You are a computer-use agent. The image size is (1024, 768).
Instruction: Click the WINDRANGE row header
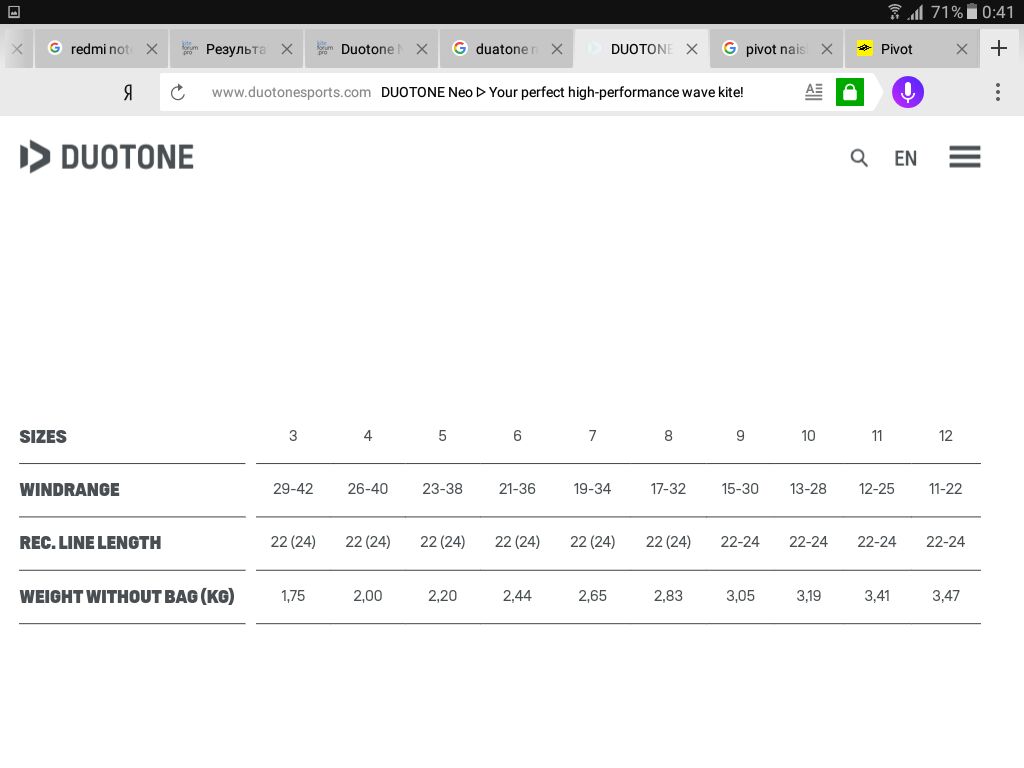pos(69,490)
